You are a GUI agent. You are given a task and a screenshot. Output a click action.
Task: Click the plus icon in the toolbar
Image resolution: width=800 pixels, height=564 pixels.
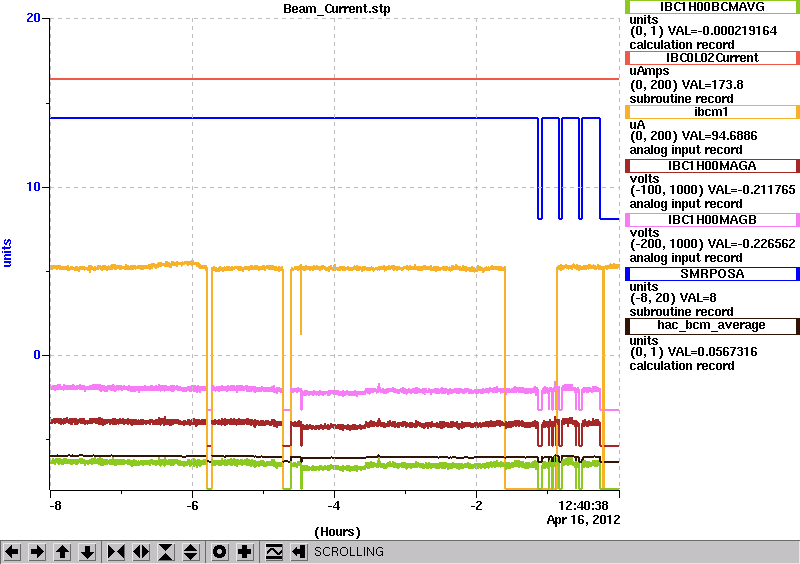pos(245,552)
